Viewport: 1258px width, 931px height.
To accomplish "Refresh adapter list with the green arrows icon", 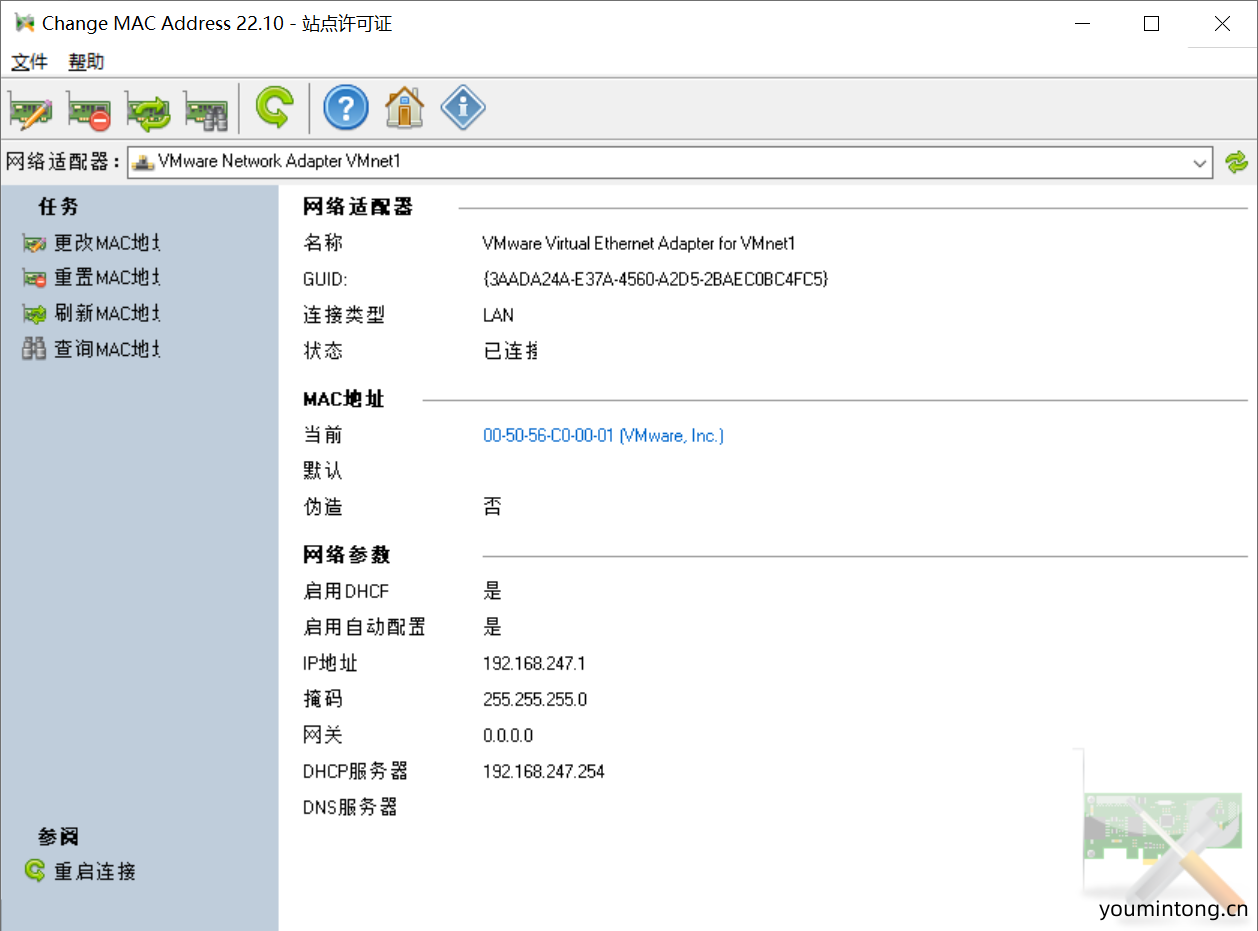I will tap(1237, 162).
